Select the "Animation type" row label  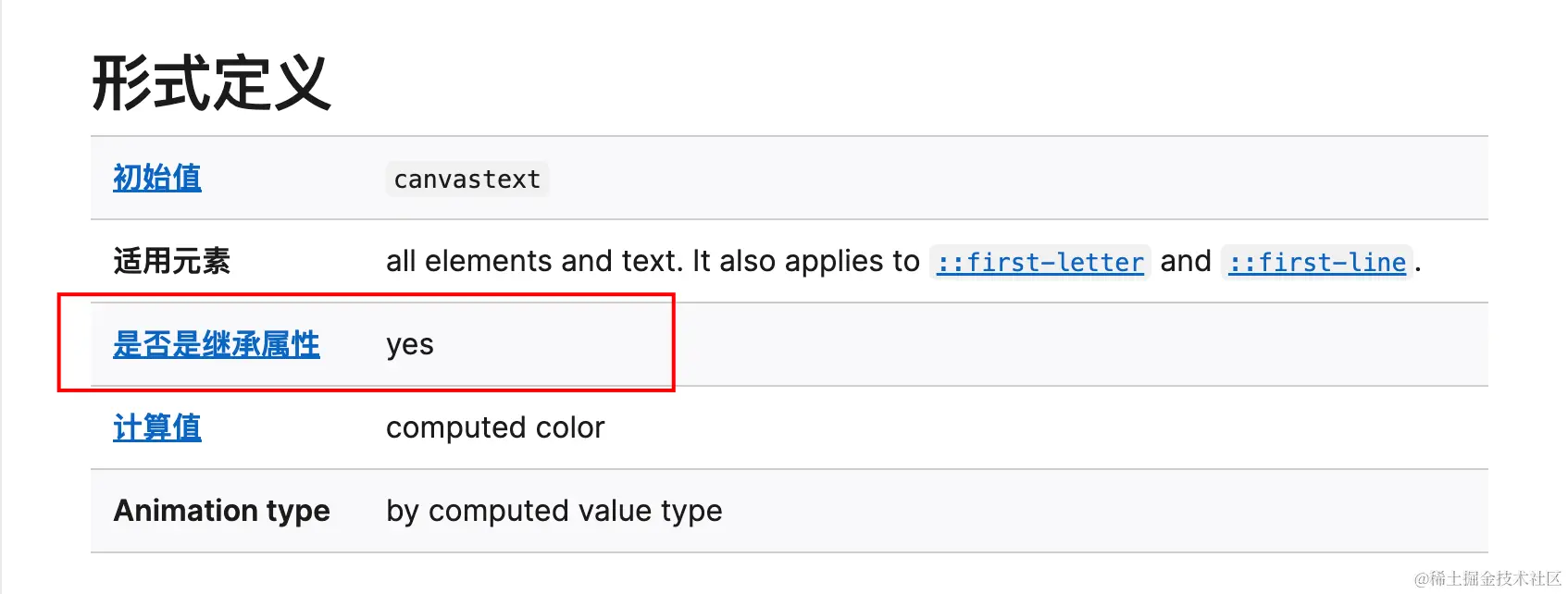pos(221,511)
